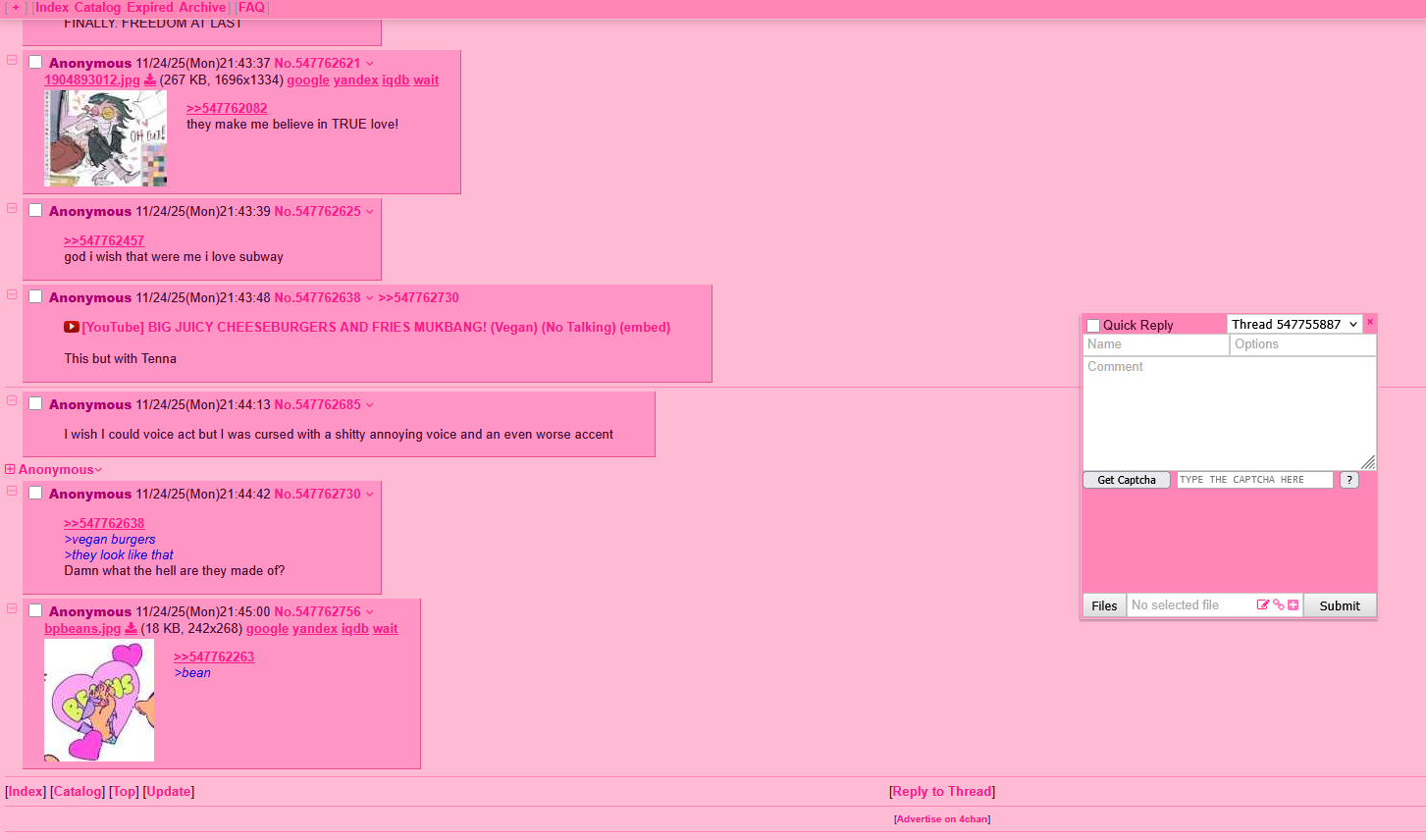Open the menu arrow for post No.547762756

click(x=370, y=612)
